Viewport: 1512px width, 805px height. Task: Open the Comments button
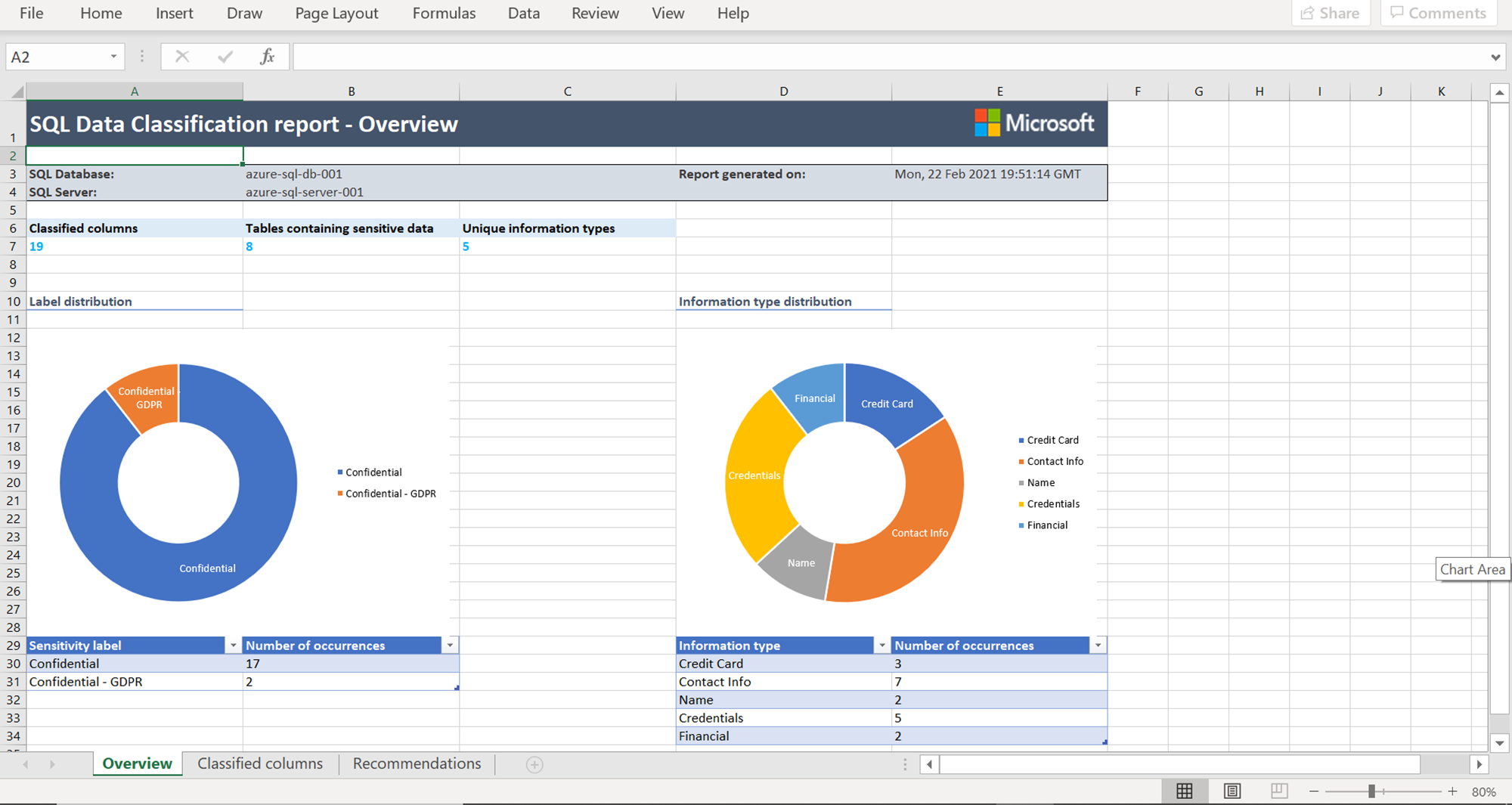[x=1438, y=13]
